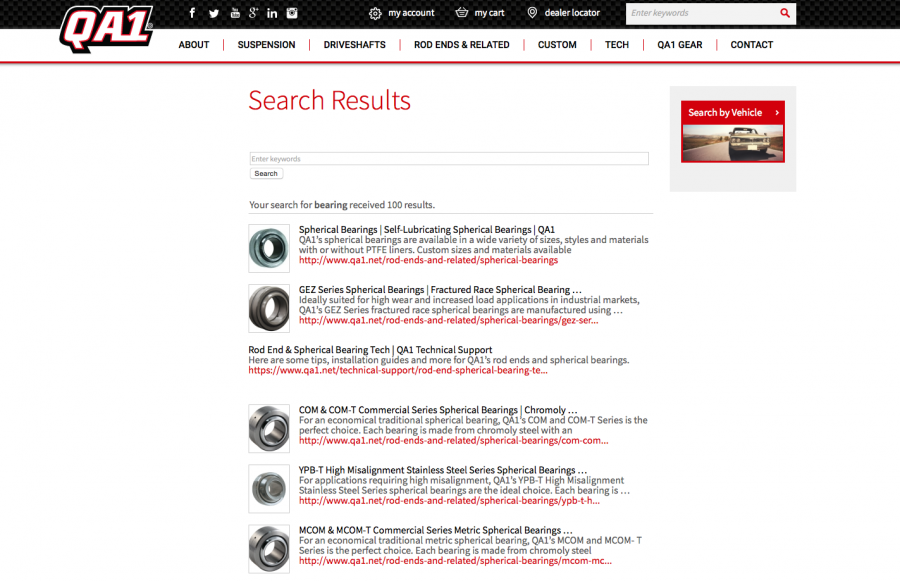The height and width of the screenshot is (581, 900).
Task: Click the Search by Vehicle label
Action: [725, 113]
